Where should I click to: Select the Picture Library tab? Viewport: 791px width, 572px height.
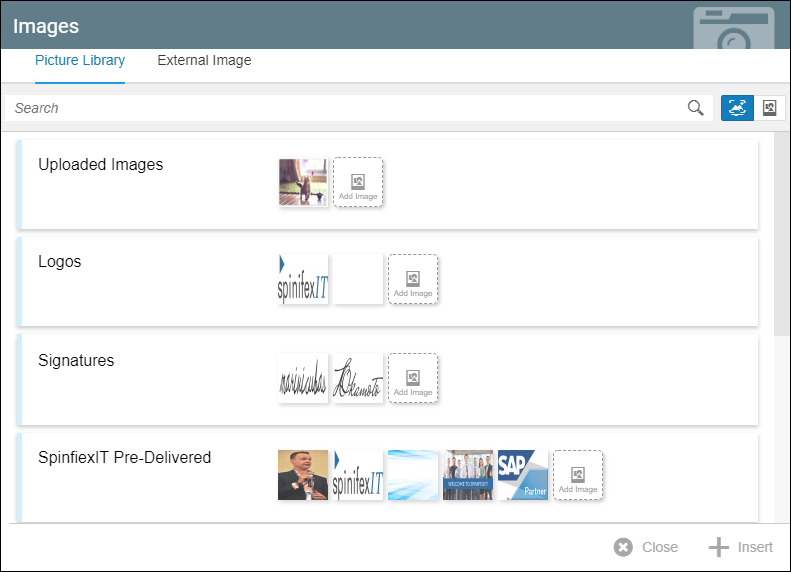80,61
